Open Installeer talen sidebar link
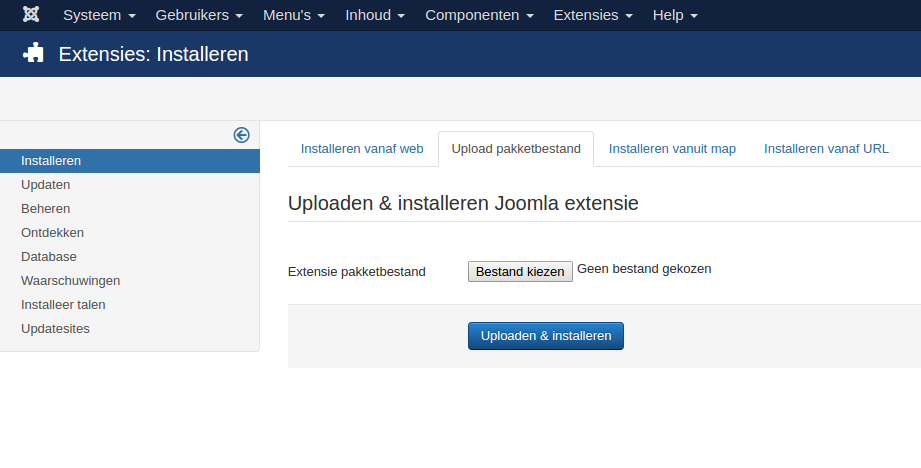 [x=63, y=305]
